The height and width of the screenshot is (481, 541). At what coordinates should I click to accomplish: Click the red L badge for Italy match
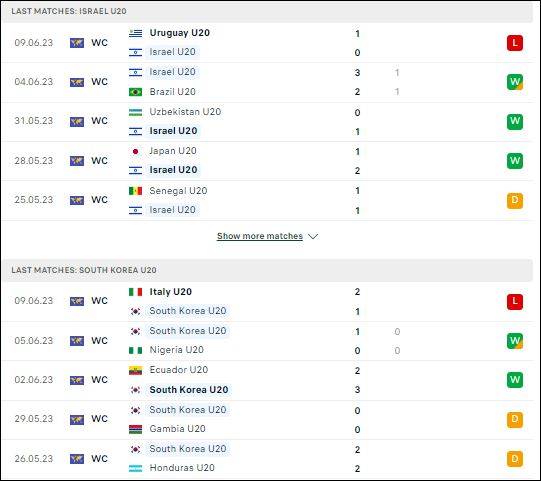click(514, 302)
